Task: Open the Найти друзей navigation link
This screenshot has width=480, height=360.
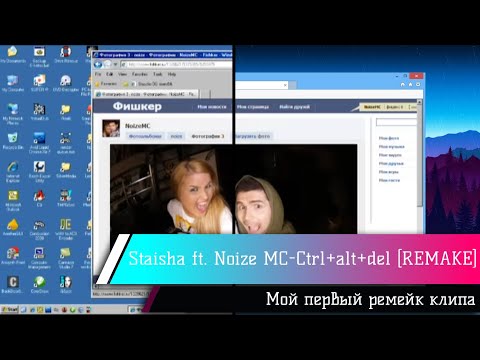Action: click(x=295, y=107)
